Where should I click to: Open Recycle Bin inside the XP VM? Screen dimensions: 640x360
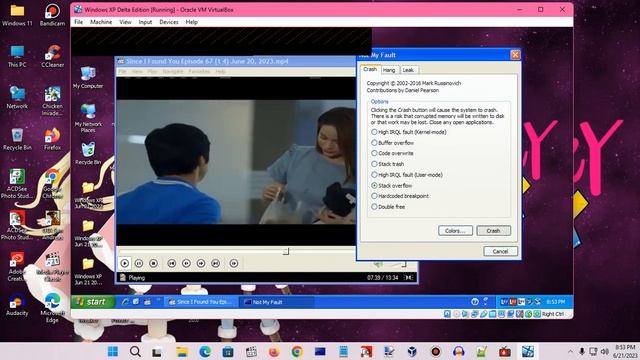click(88, 153)
